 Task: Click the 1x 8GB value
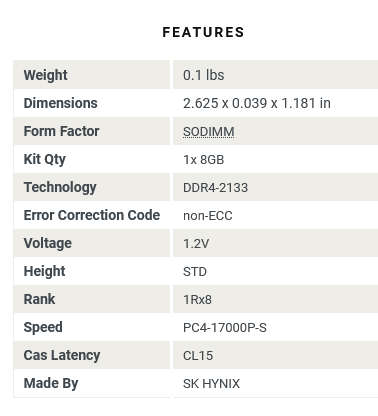[203, 160]
